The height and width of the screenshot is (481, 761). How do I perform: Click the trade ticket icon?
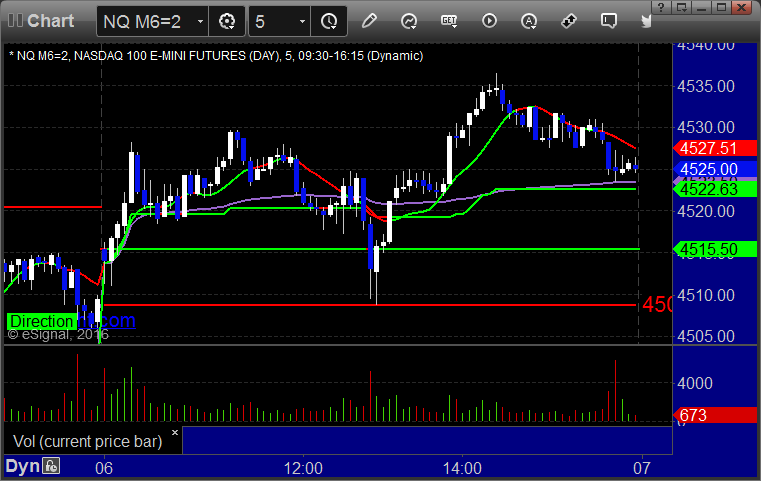click(569, 21)
